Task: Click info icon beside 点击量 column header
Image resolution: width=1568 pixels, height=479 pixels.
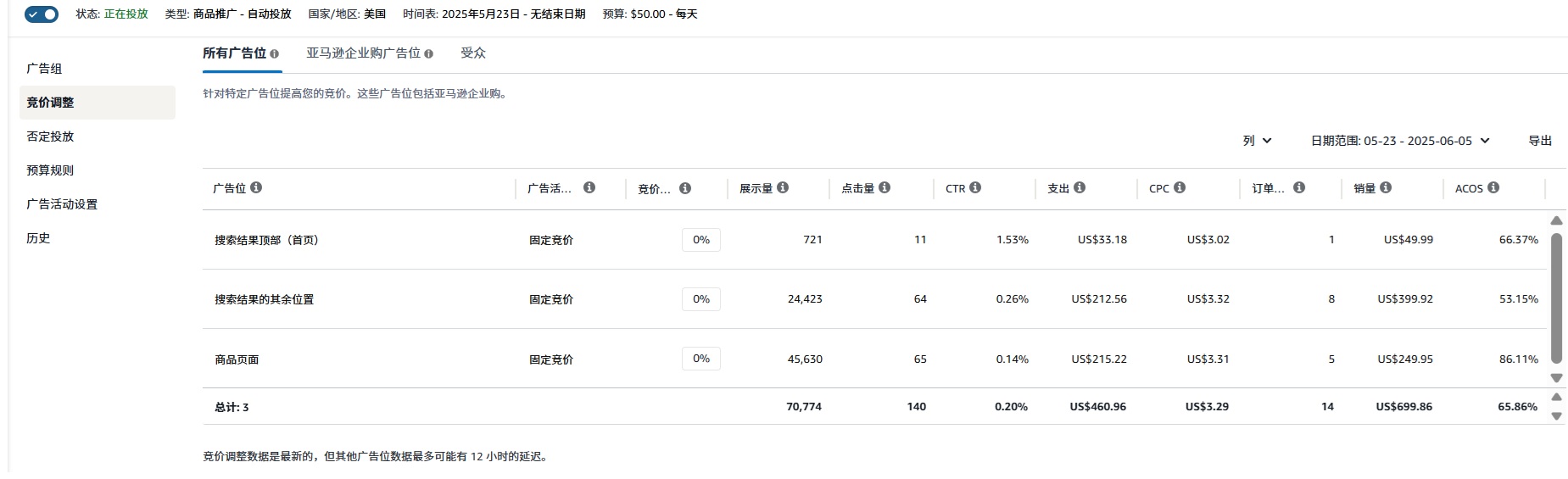Action: [x=884, y=187]
